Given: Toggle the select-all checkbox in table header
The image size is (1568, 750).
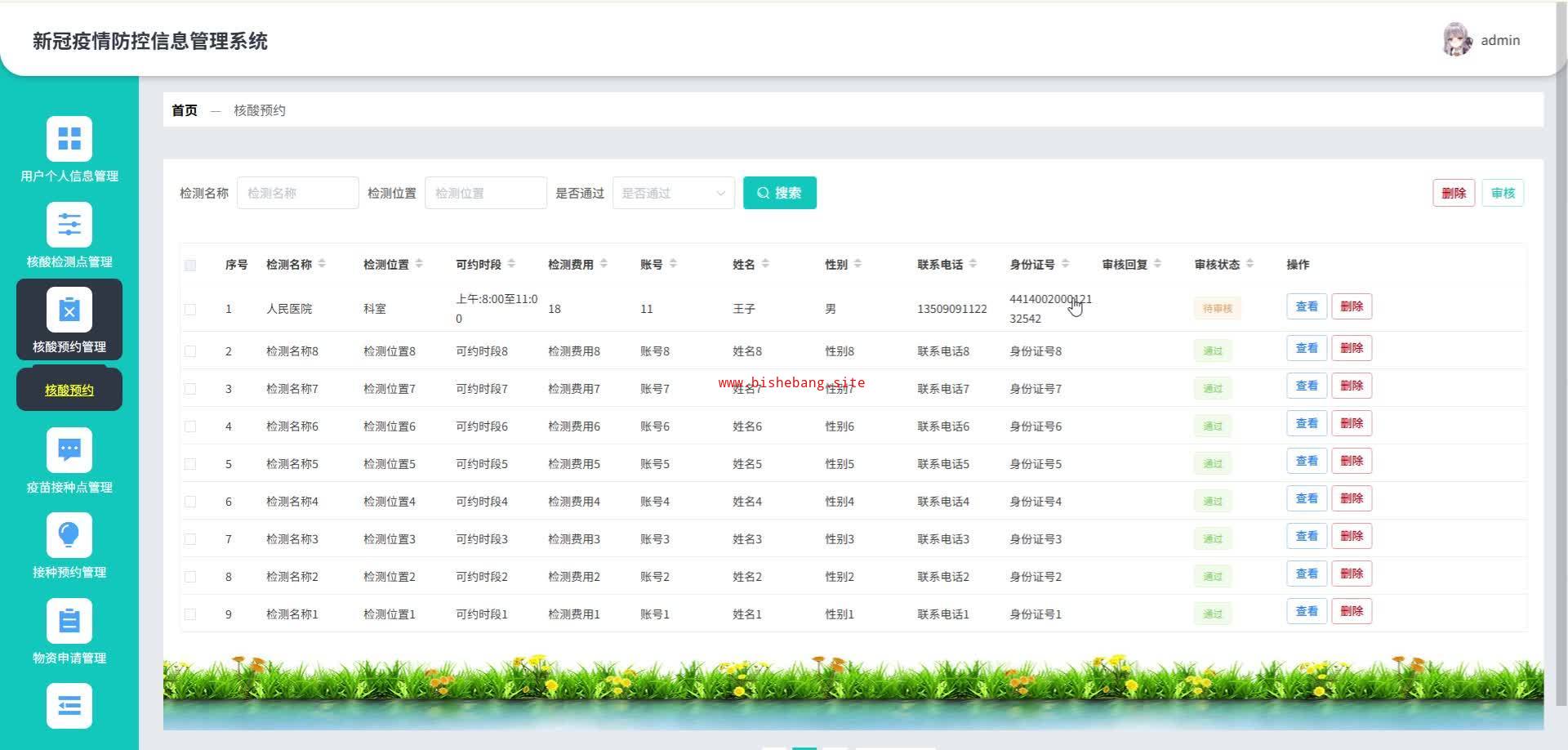Looking at the screenshot, I should 190,265.
